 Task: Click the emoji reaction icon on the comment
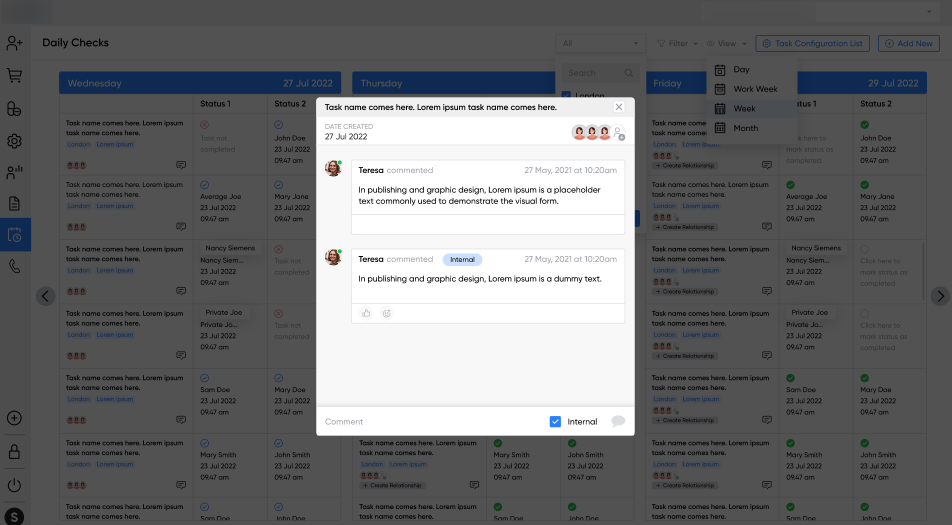[386, 313]
